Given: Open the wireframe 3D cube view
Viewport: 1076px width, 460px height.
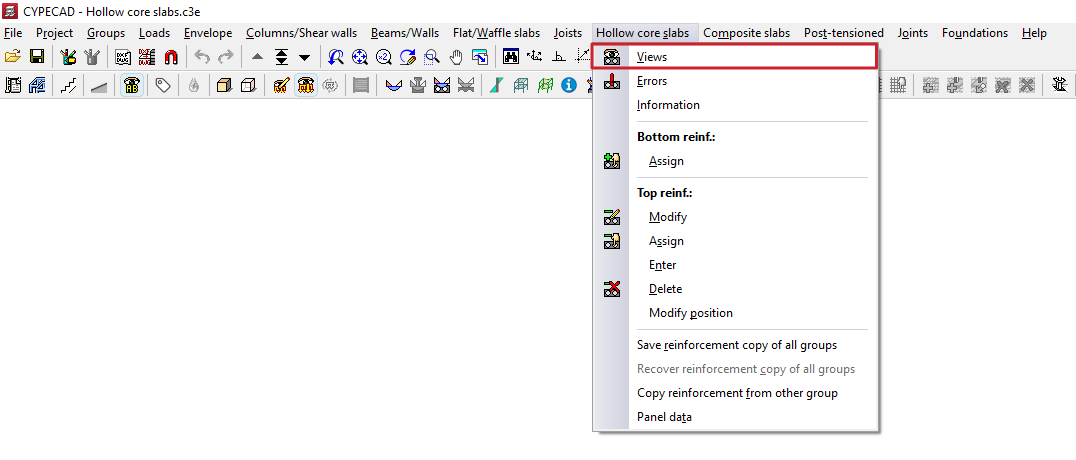Looking at the screenshot, I should tap(248, 86).
